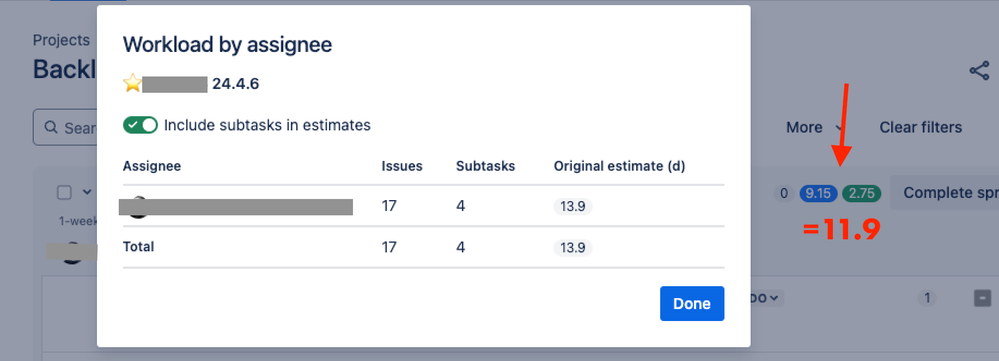This screenshot has width=999, height=361.
Task: Click the issue count badge showing 1
Action: pyautogui.click(x=927, y=297)
